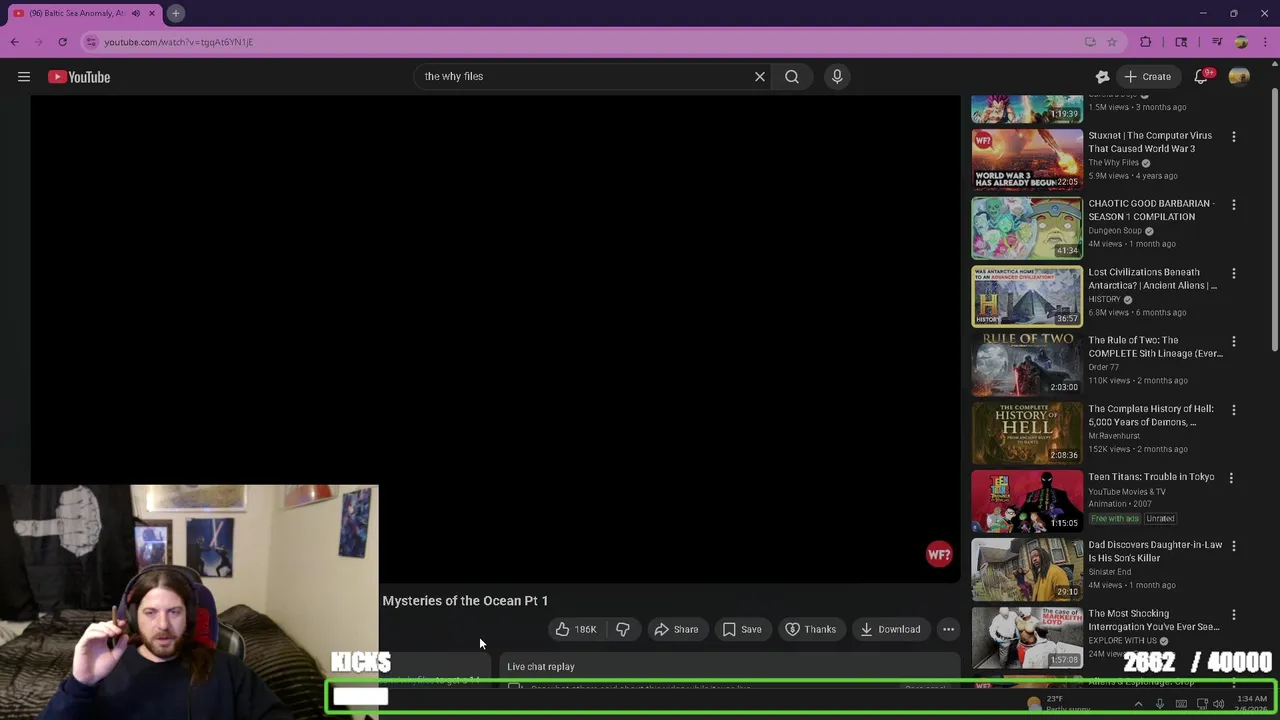The height and width of the screenshot is (720, 1280).
Task: Open options for Lost Civilizations Beneath Antarctica
Action: [x=1233, y=273]
